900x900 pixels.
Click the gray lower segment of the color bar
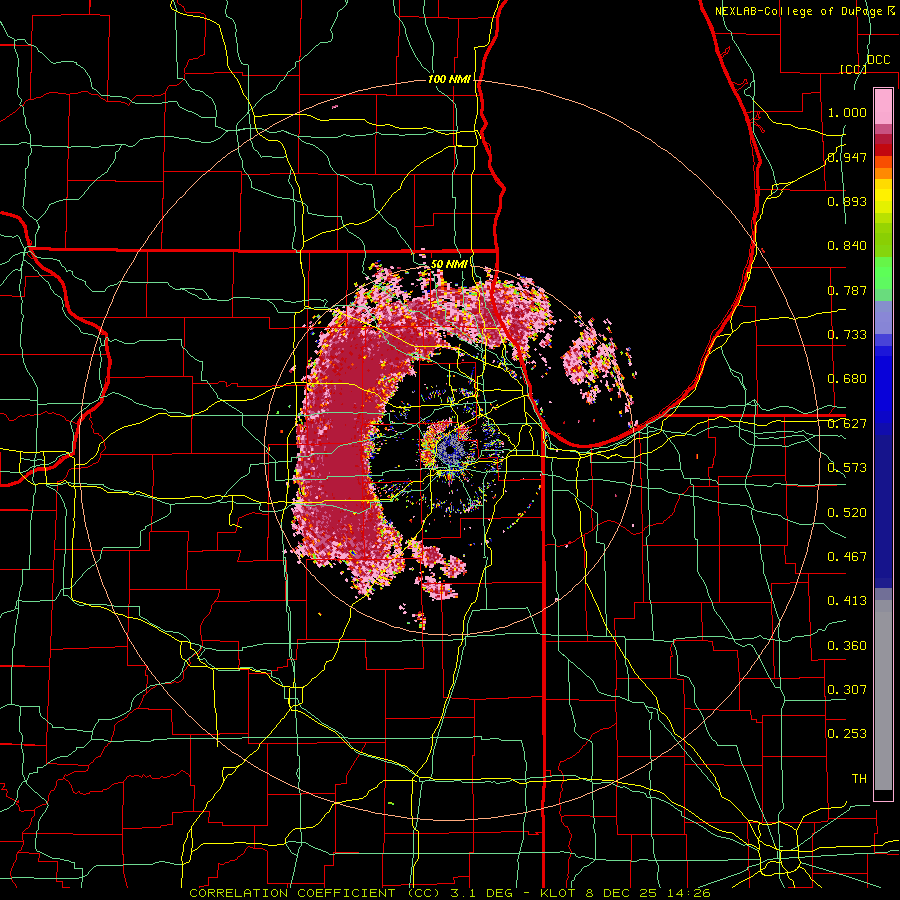coord(883,695)
